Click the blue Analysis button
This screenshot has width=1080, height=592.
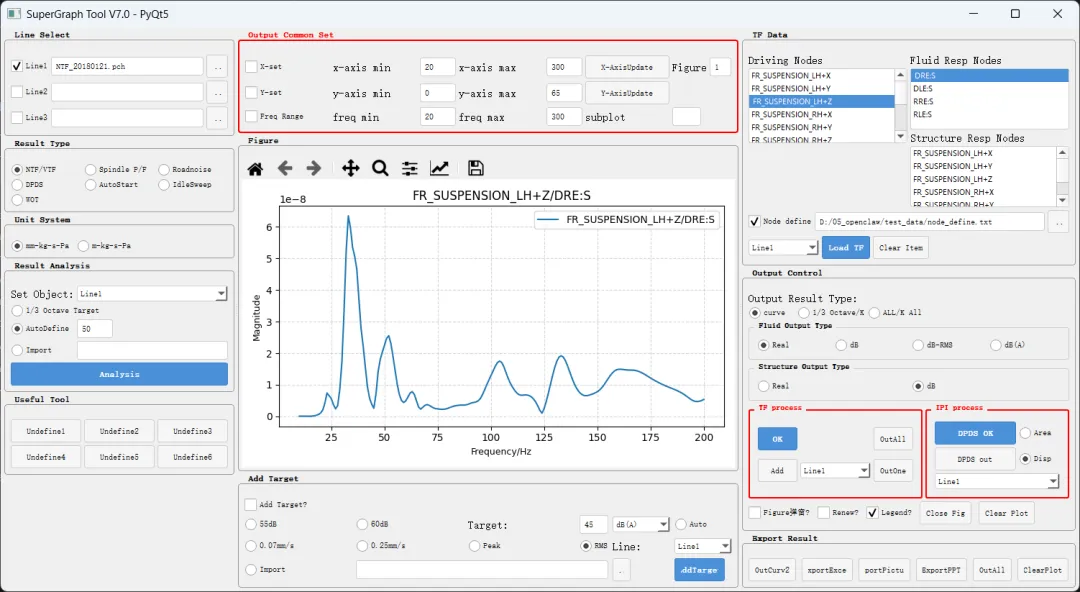(x=119, y=374)
